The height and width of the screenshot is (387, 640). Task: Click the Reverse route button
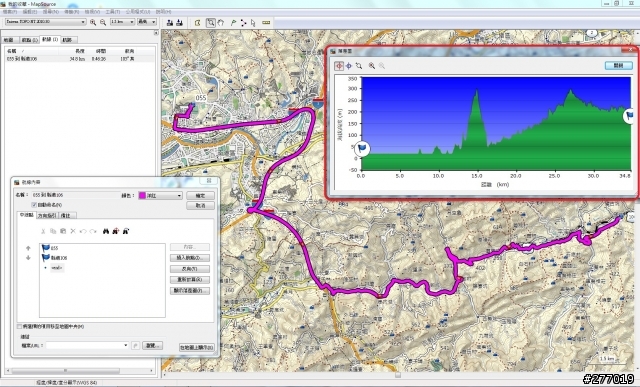point(190,269)
